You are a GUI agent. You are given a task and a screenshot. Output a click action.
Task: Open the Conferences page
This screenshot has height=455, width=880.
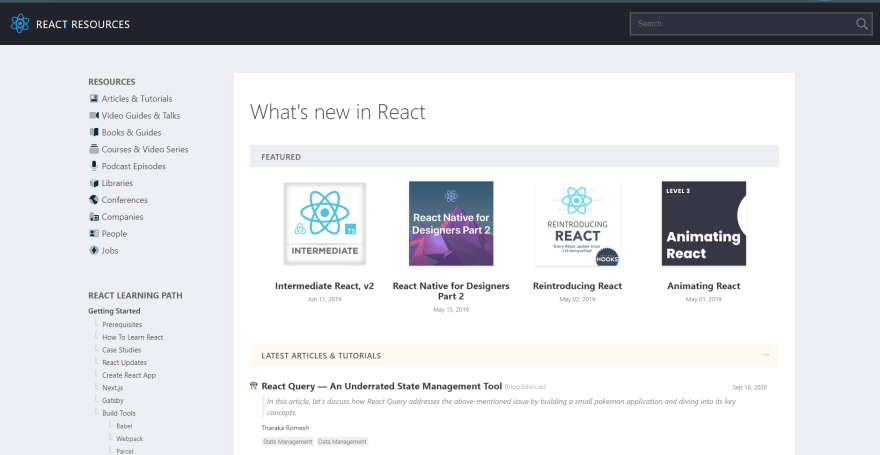click(125, 200)
